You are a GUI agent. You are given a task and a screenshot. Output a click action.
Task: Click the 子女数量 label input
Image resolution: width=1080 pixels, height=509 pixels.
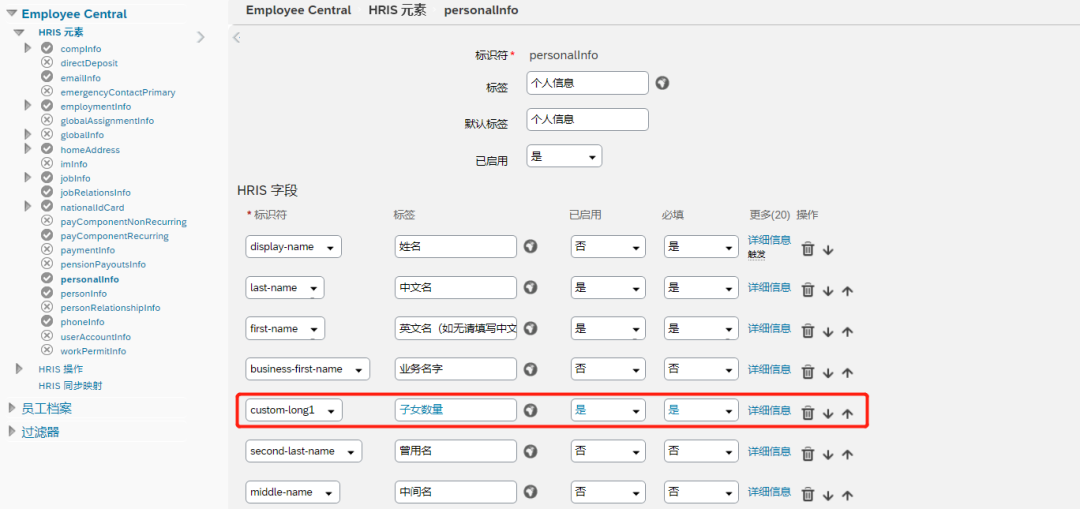[456, 410]
